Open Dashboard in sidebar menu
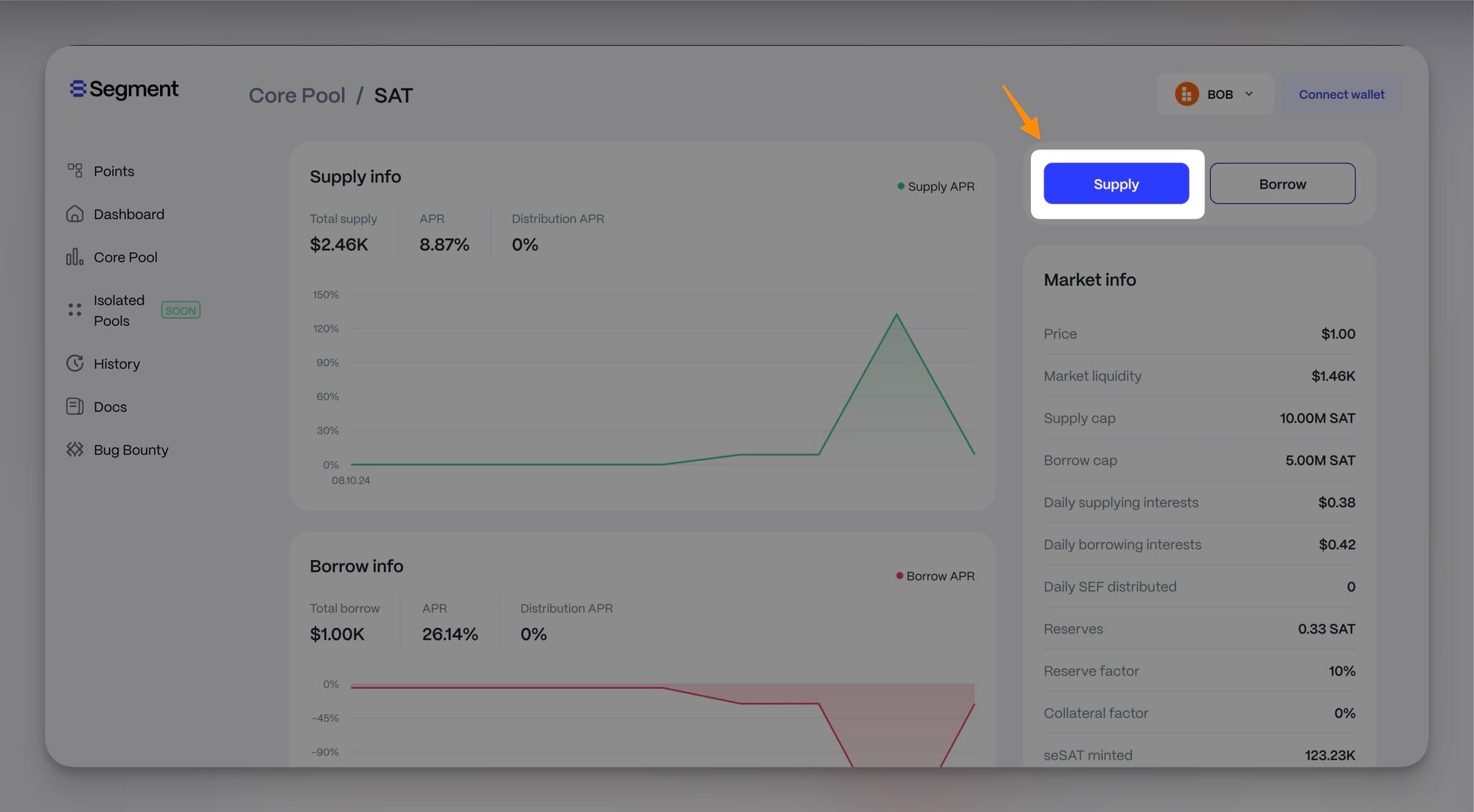 pos(129,214)
